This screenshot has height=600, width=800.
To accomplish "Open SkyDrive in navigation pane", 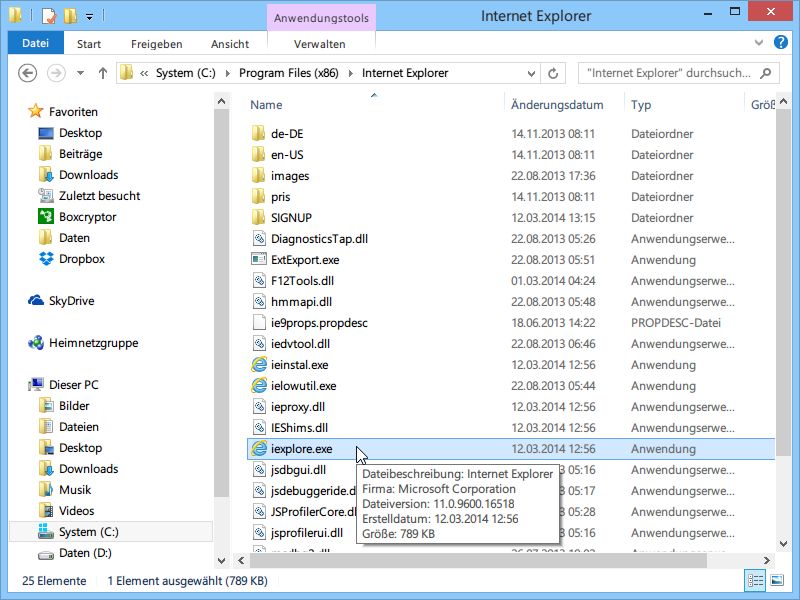I will (71, 301).
